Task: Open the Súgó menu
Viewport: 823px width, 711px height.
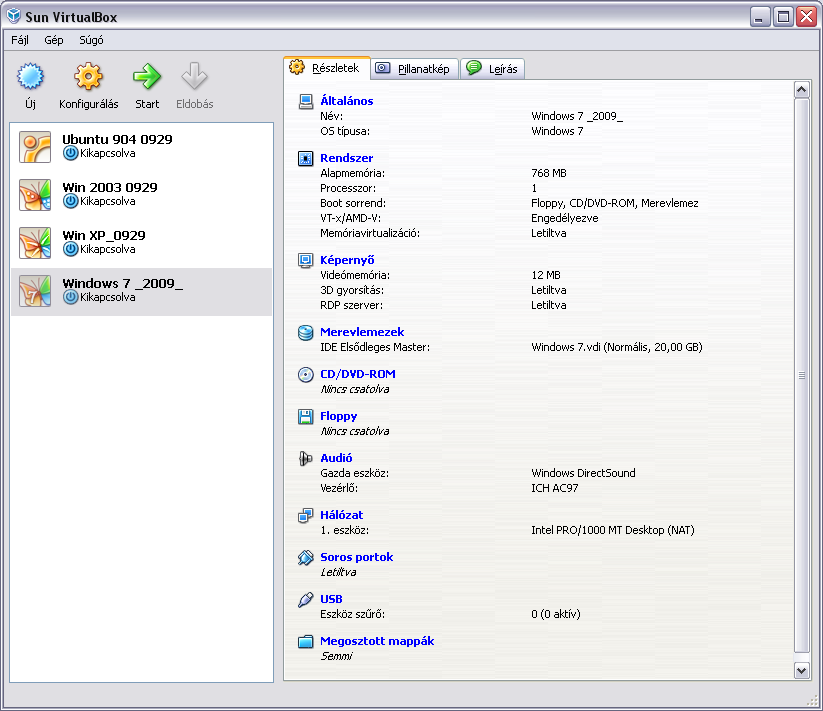Action: [91, 40]
